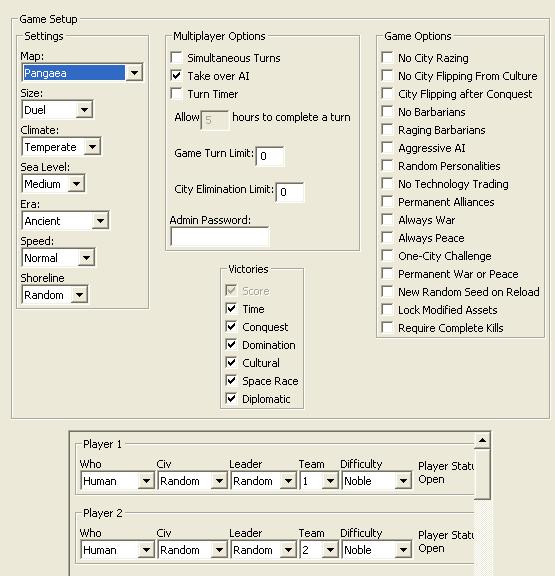Open the Climate dropdown showing Temperate
Viewport: 555px width, 576px height.
click(61, 147)
